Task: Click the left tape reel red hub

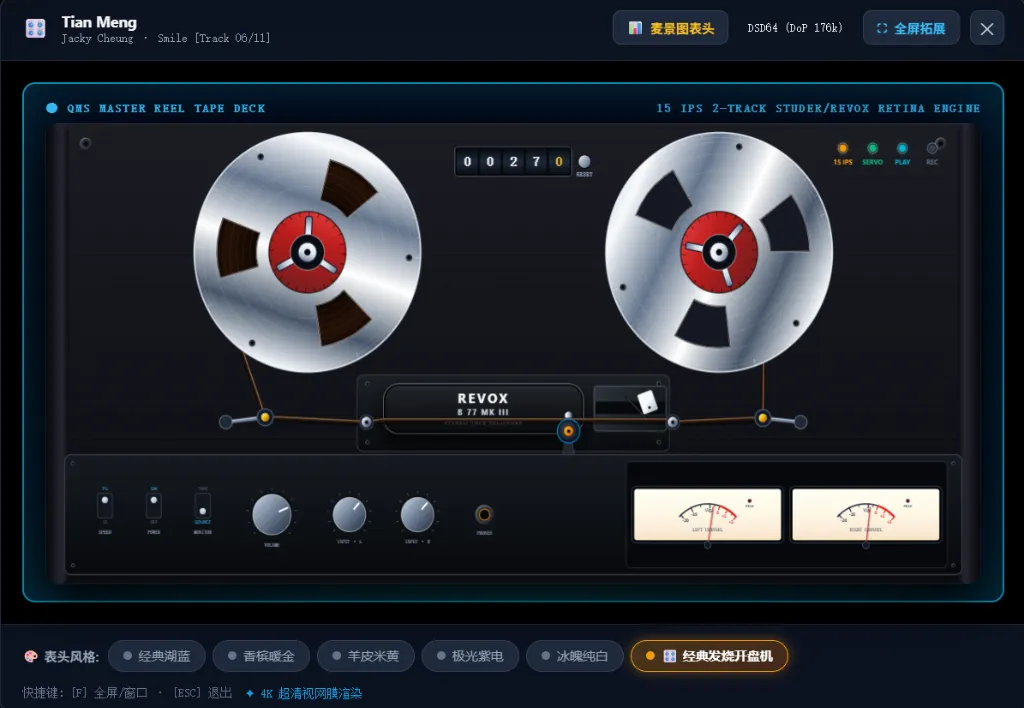Action: (308, 252)
